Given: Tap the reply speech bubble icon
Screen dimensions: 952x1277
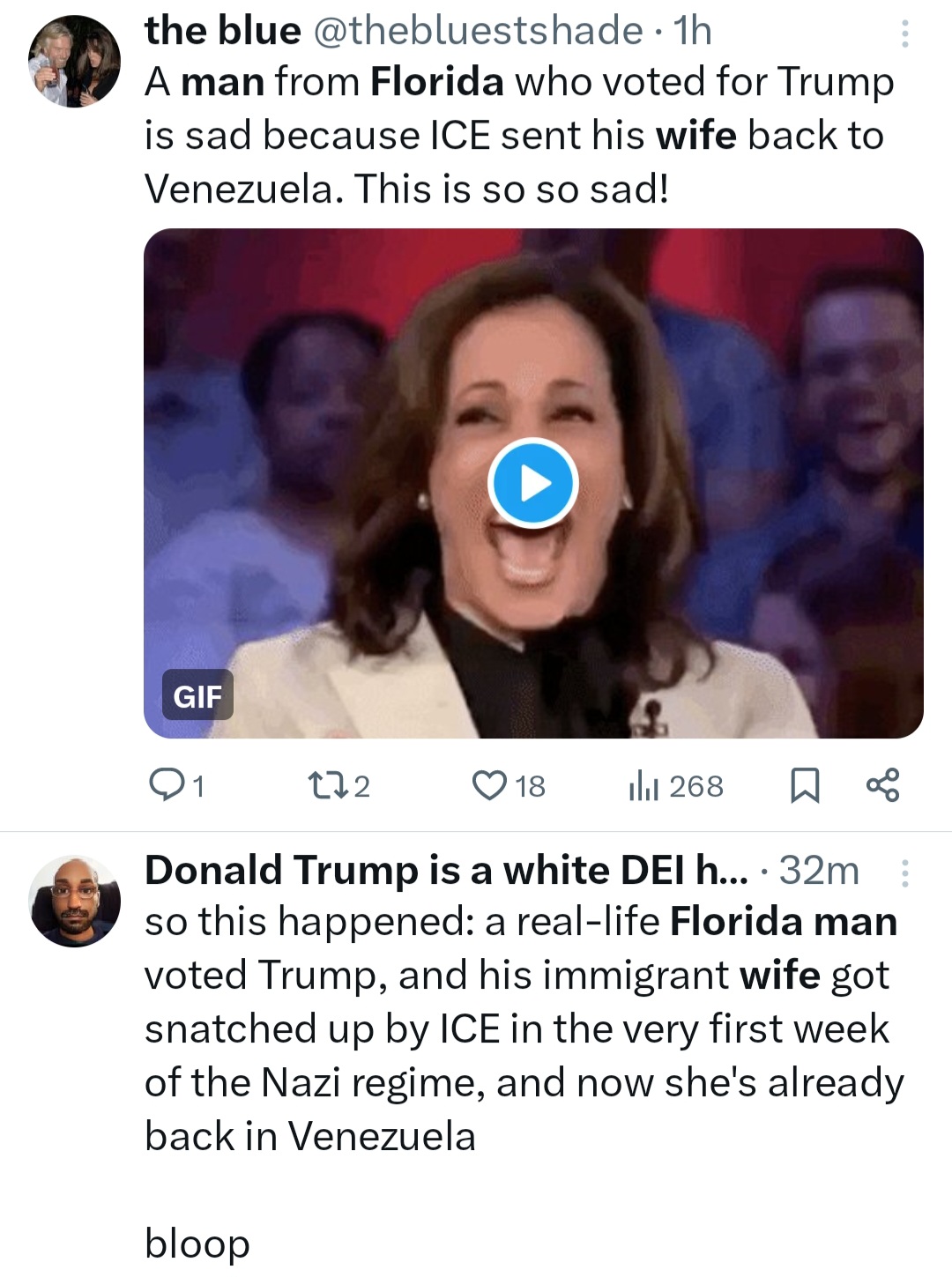Looking at the screenshot, I should coord(166,784).
